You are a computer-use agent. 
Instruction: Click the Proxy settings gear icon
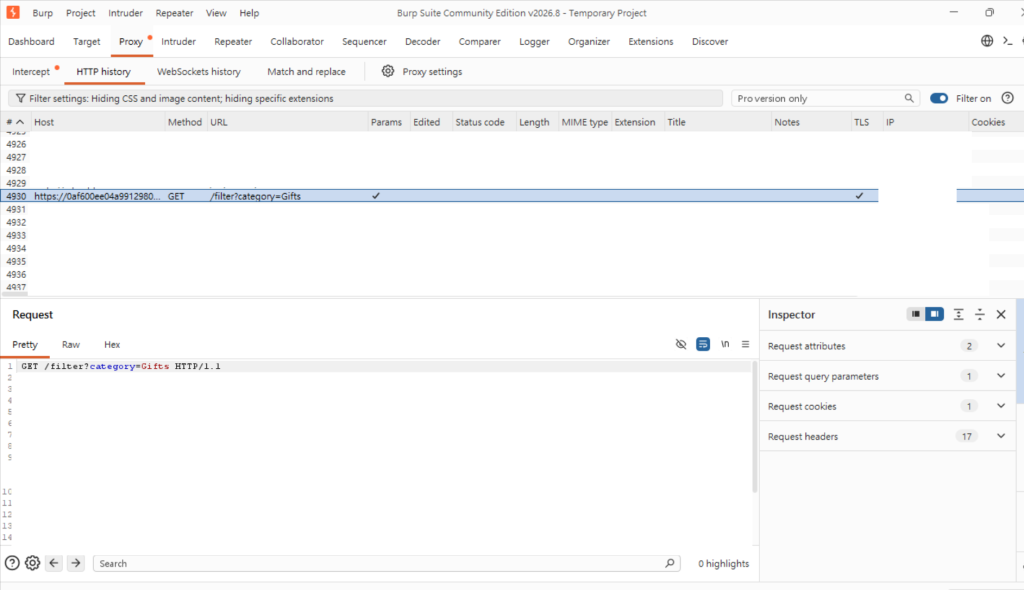(388, 71)
